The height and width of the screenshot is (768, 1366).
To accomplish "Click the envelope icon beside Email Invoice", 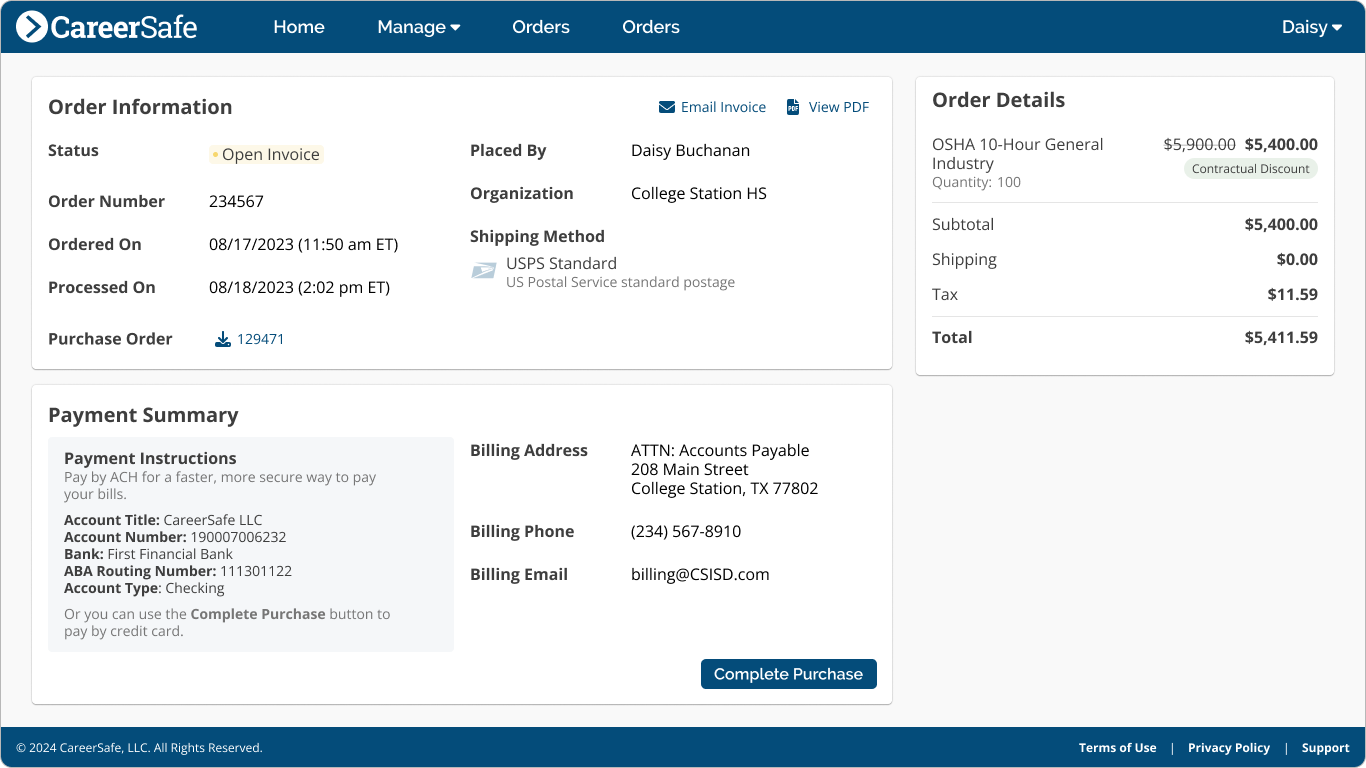I will 666,106.
